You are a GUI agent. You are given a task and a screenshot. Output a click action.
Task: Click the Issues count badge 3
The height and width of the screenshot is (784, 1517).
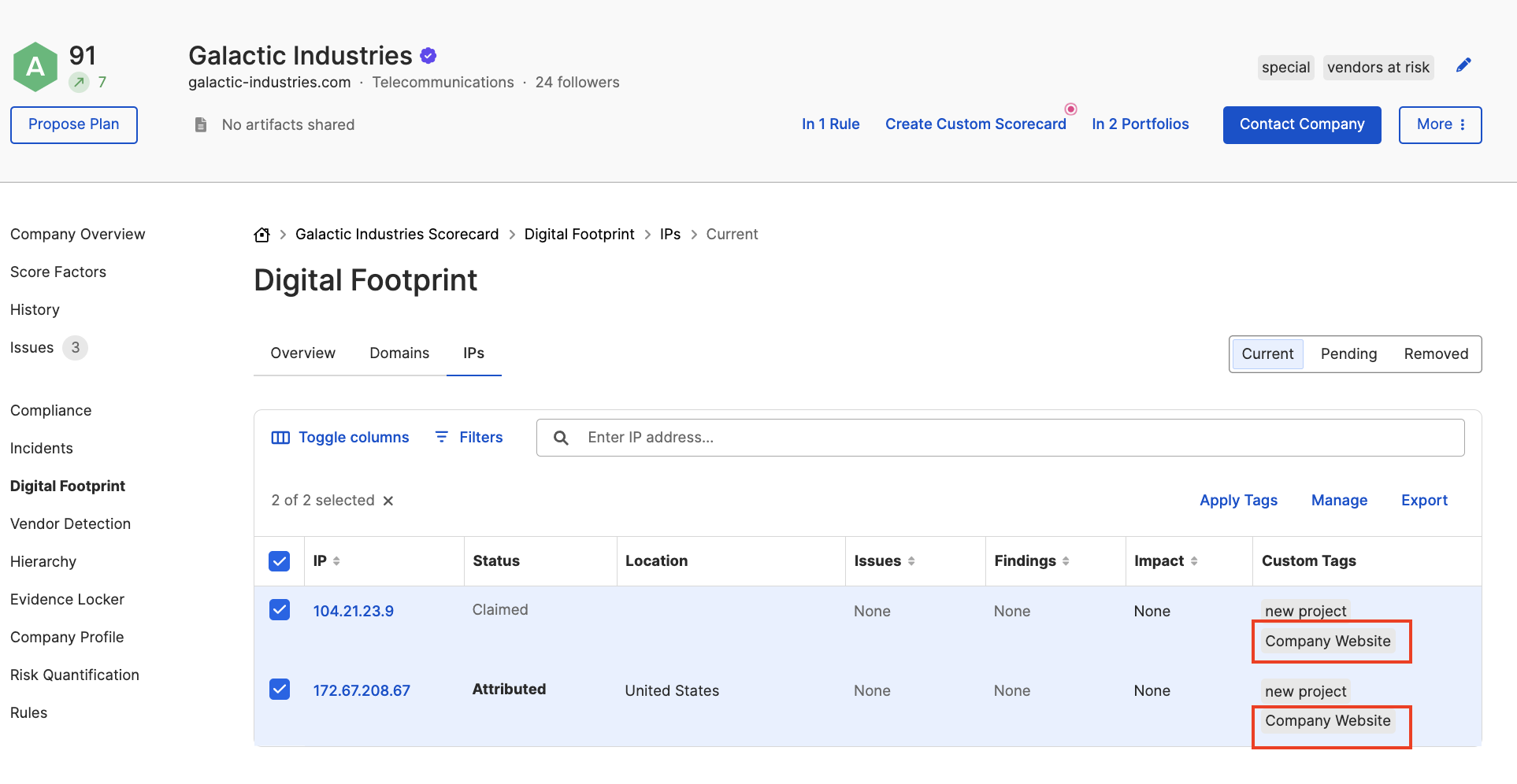coord(76,348)
